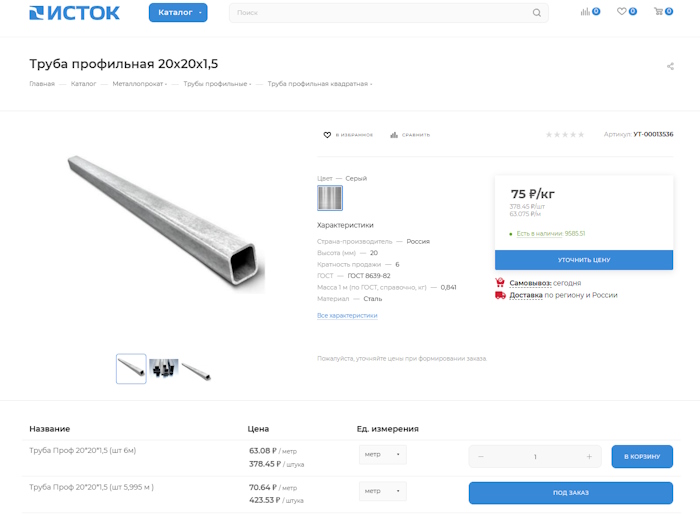Click the Уточнить цену button
This screenshot has height=516, width=700.
point(583,260)
